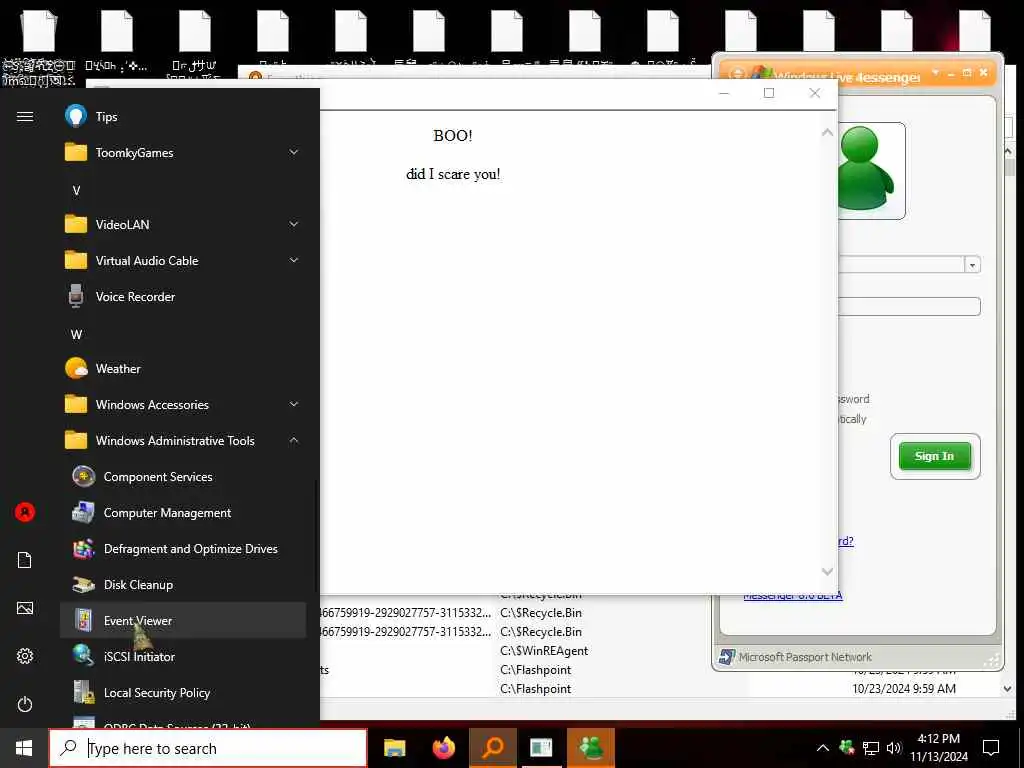This screenshot has height=768, width=1024.
Task: Click the Messenger tray status icon
Action: (847, 748)
